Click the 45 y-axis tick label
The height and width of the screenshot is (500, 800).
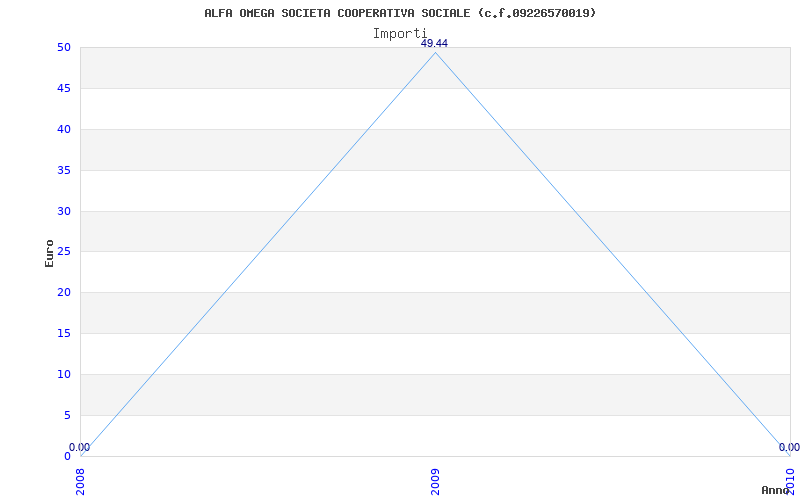click(x=64, y=88)
